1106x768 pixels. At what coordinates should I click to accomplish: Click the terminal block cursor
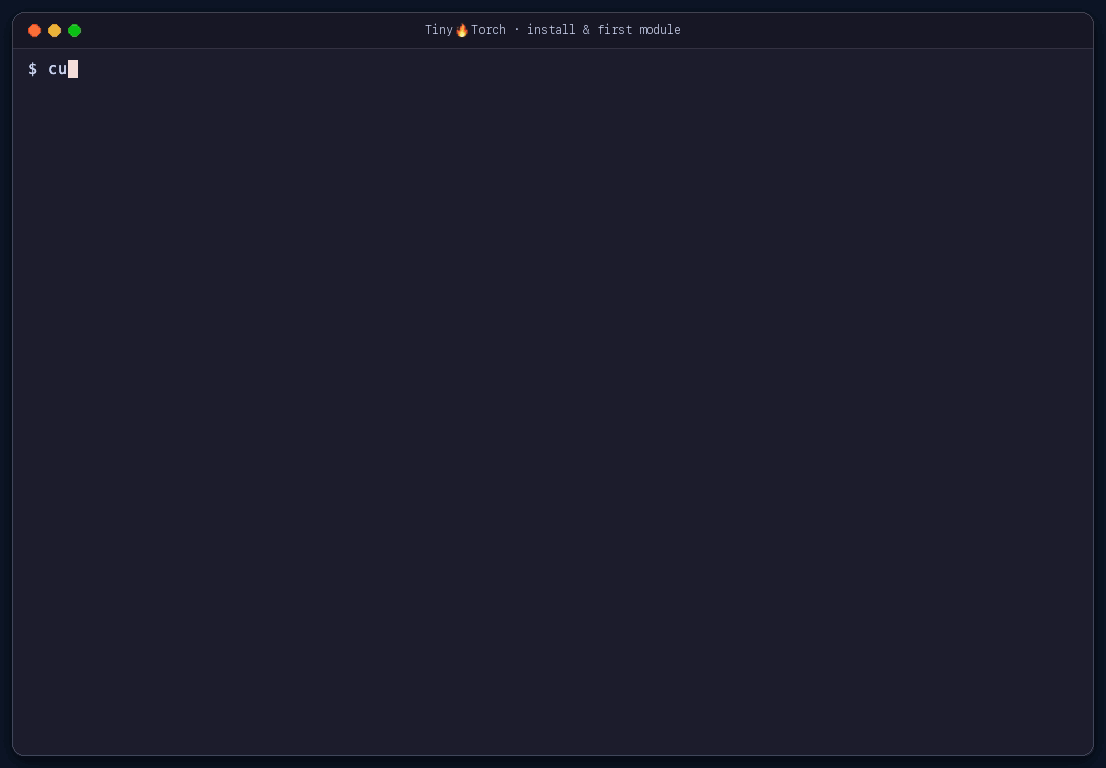[x=73, y=69]
